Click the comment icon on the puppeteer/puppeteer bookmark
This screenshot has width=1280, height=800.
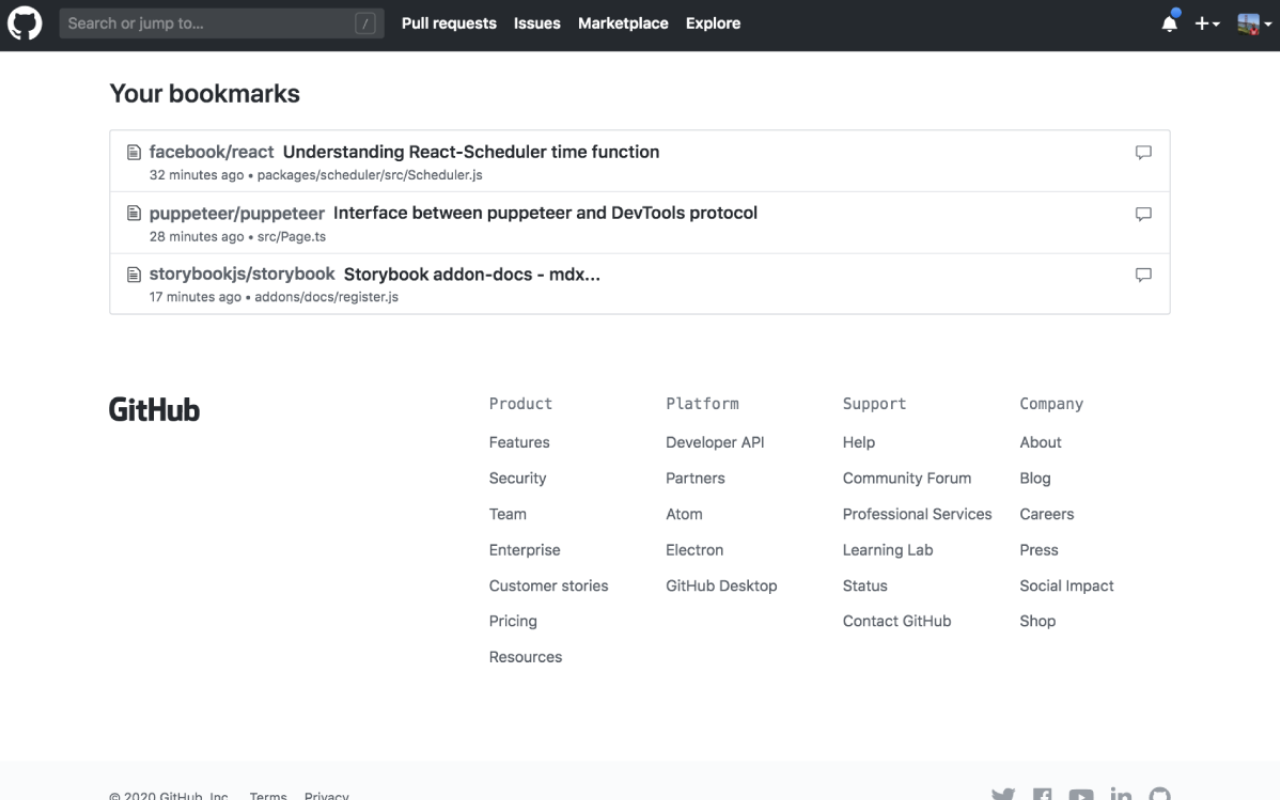pyautogui.click(x=1143, y=213)
